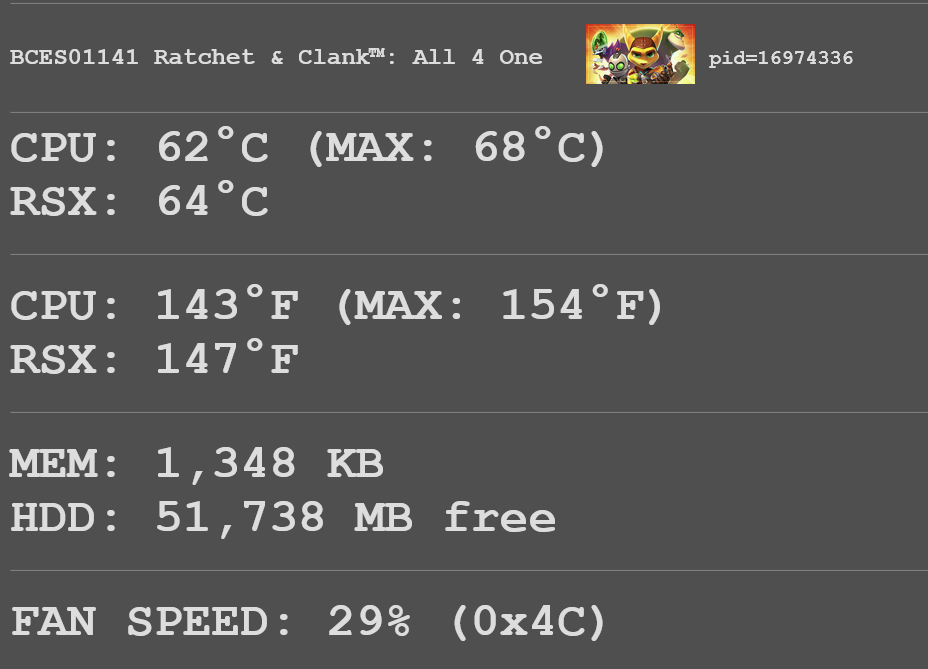The image size is (928, 669).
Task: Click the 29% fan speed value
Action: [369, 622]
